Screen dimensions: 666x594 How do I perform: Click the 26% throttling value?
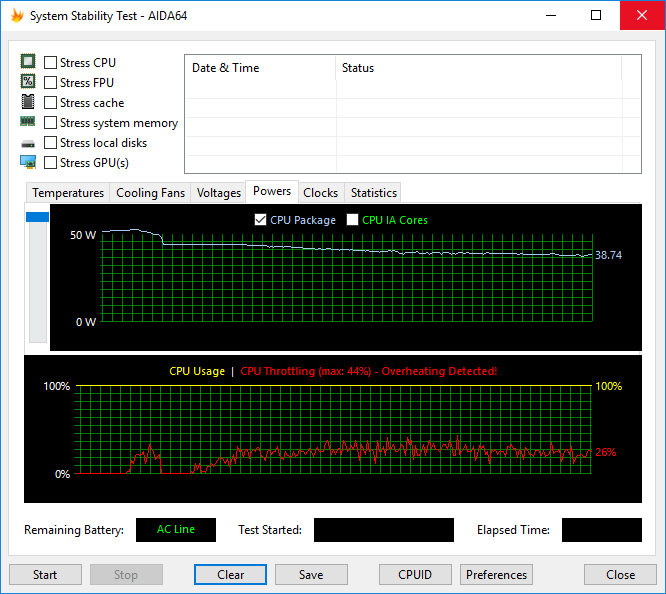(606, 452)
